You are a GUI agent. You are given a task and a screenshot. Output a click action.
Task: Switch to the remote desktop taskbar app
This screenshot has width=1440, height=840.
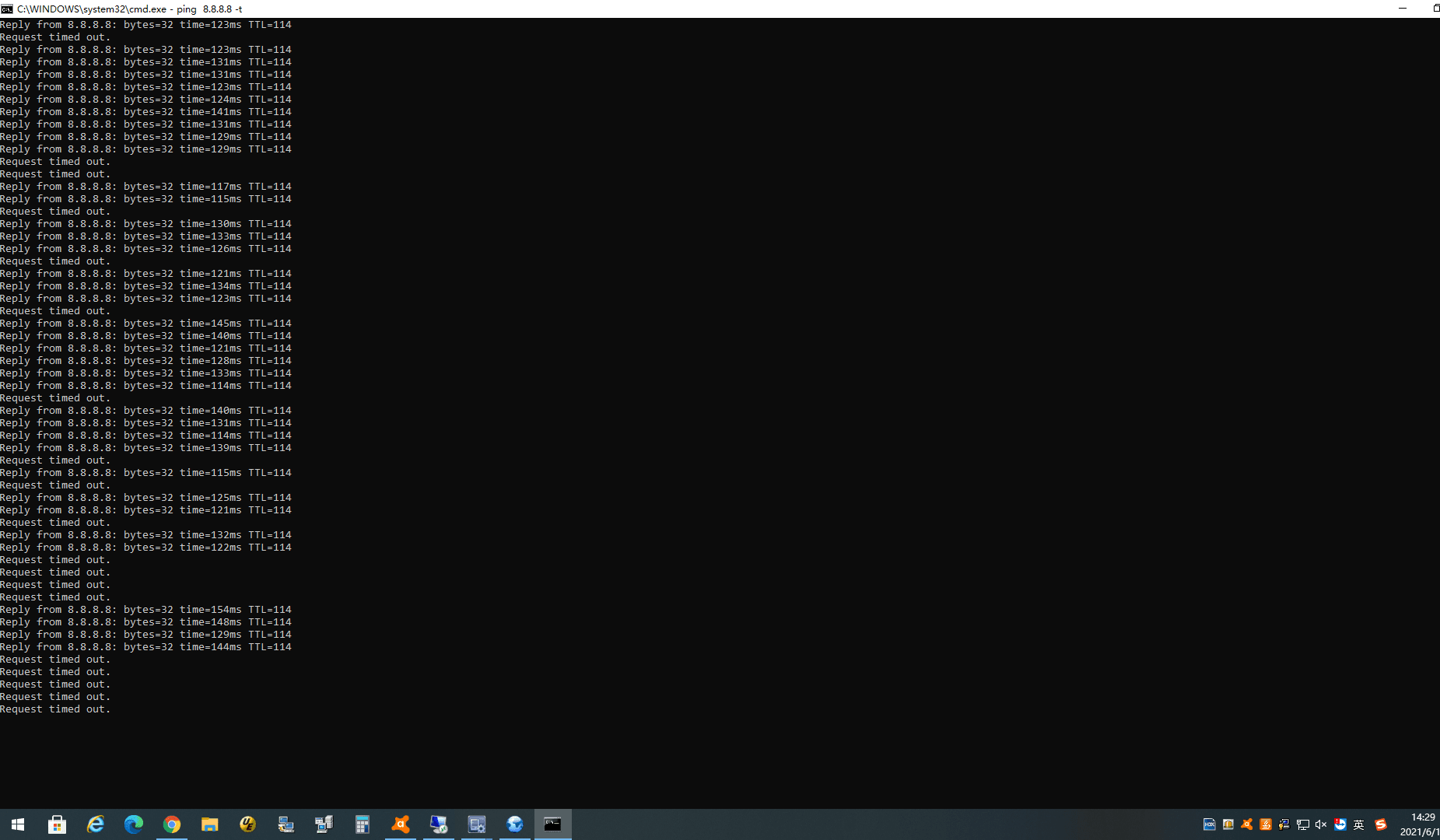coord(438,824)
